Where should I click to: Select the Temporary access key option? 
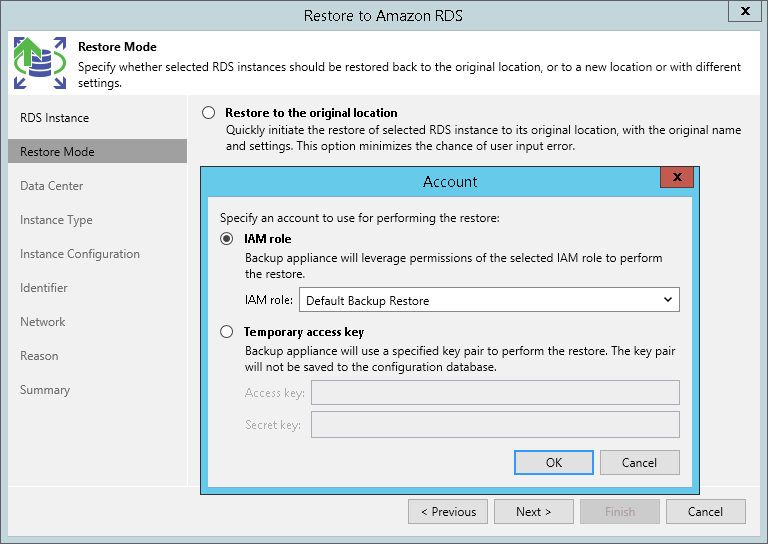pyautogui.click(x=226, y=331)
